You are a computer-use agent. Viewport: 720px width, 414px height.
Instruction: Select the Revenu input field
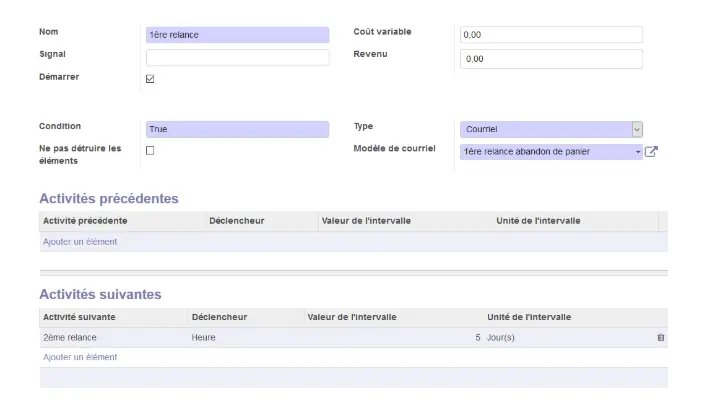[x=551, y=59]
